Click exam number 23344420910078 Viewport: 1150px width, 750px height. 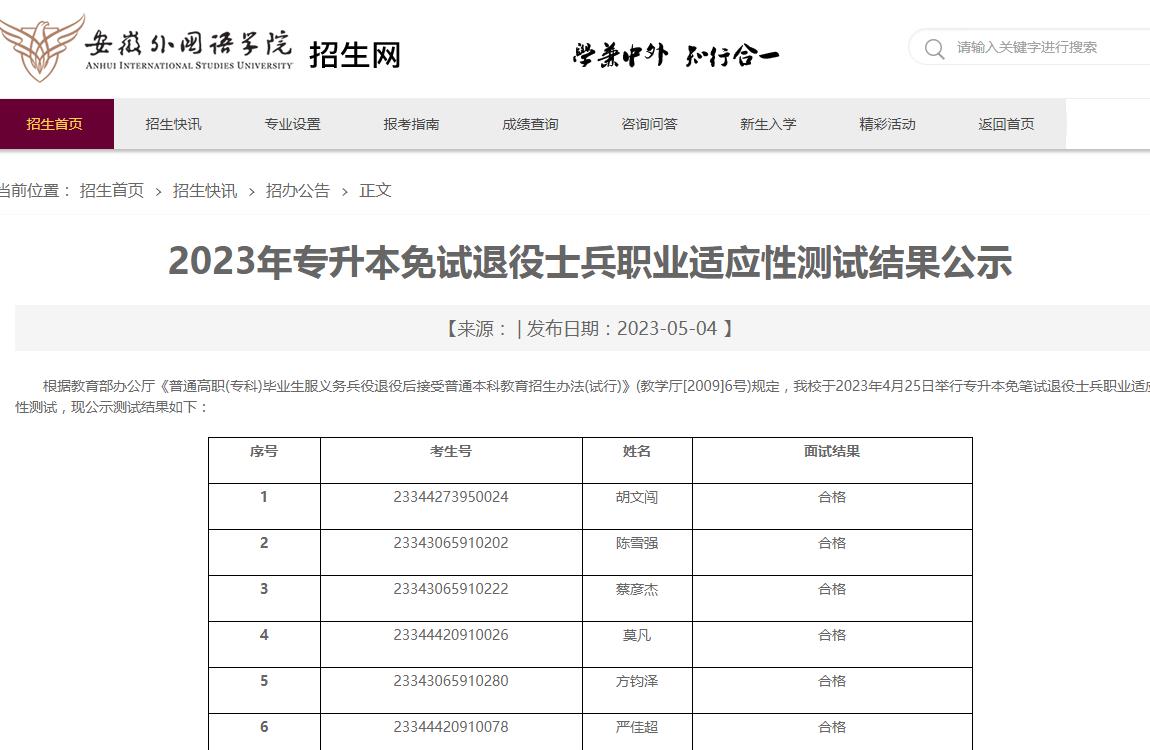click(x=451, y=727)
